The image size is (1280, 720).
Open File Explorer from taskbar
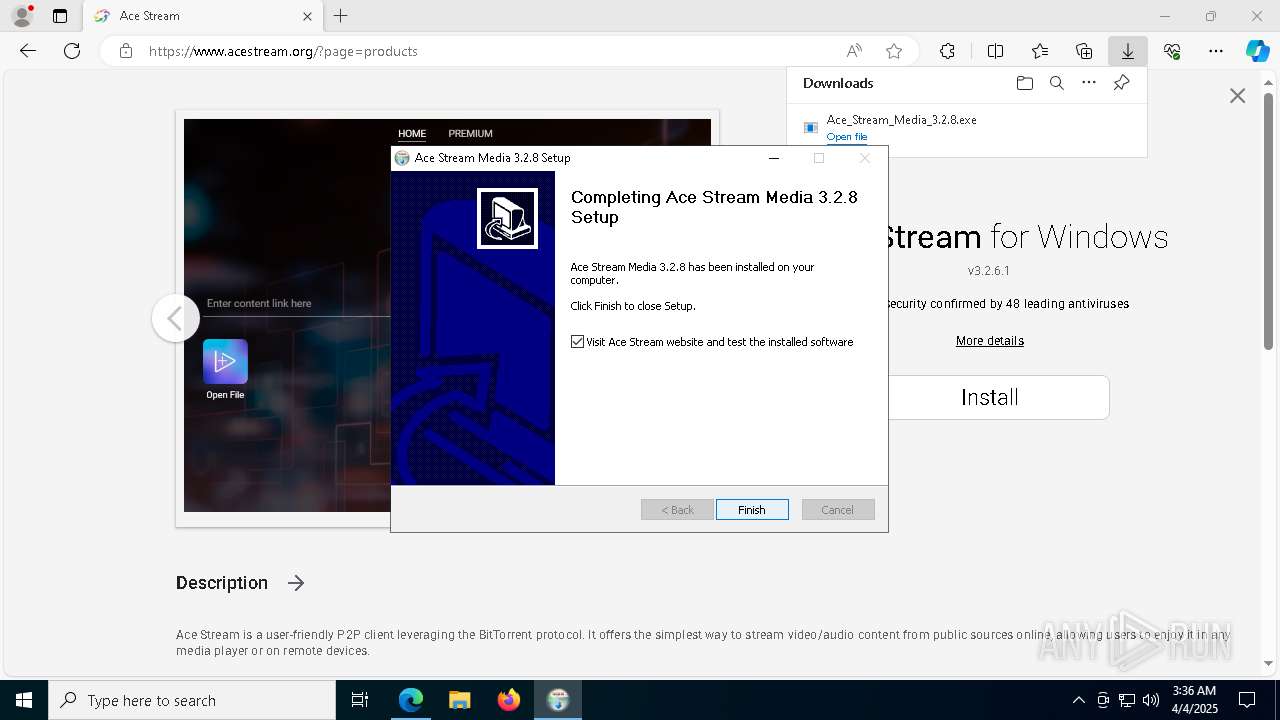(x=459, y=700)
